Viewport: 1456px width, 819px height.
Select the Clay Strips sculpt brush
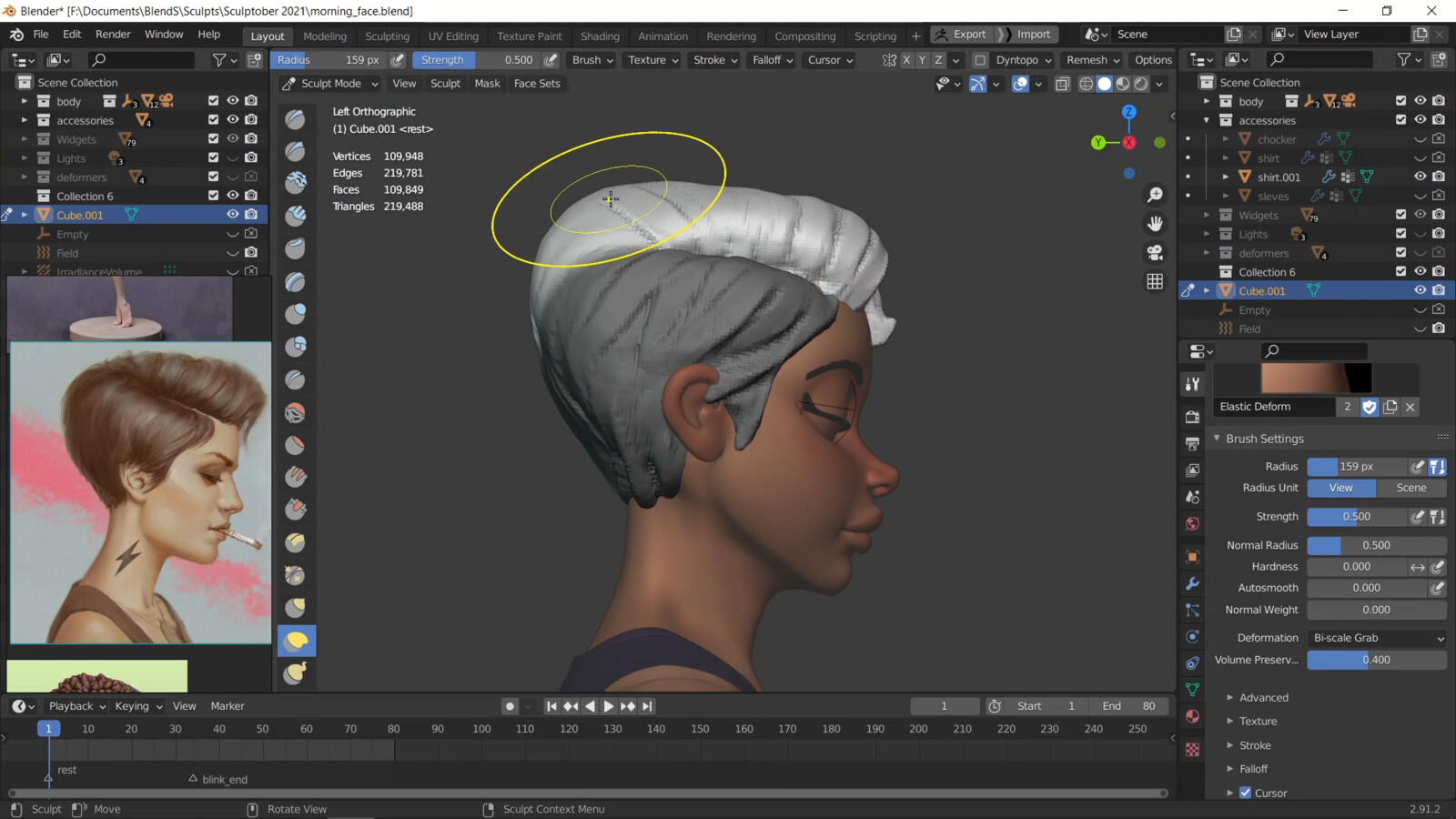click(x=296, y=217)
